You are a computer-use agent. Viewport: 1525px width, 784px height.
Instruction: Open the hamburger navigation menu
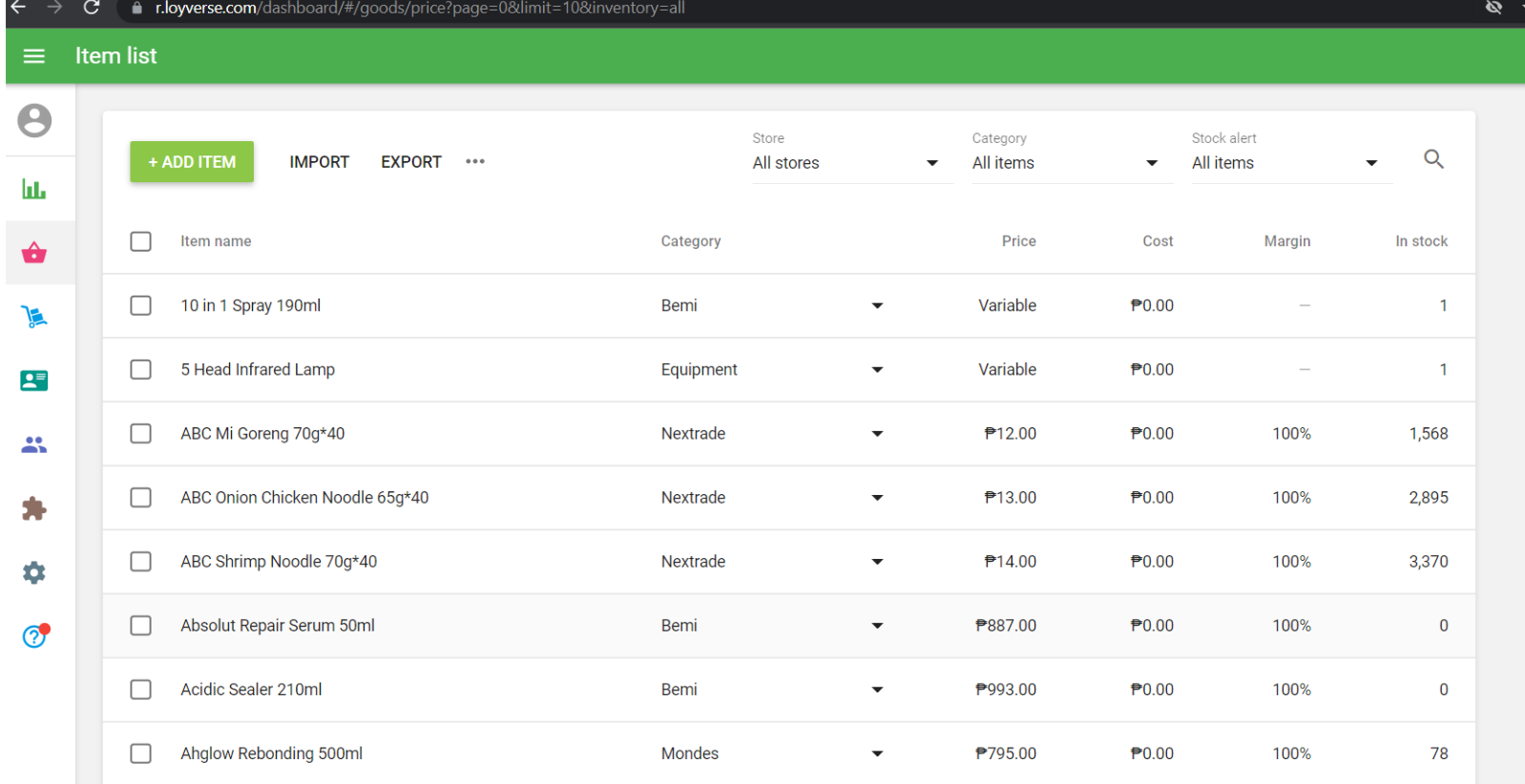tap(34, 56)
